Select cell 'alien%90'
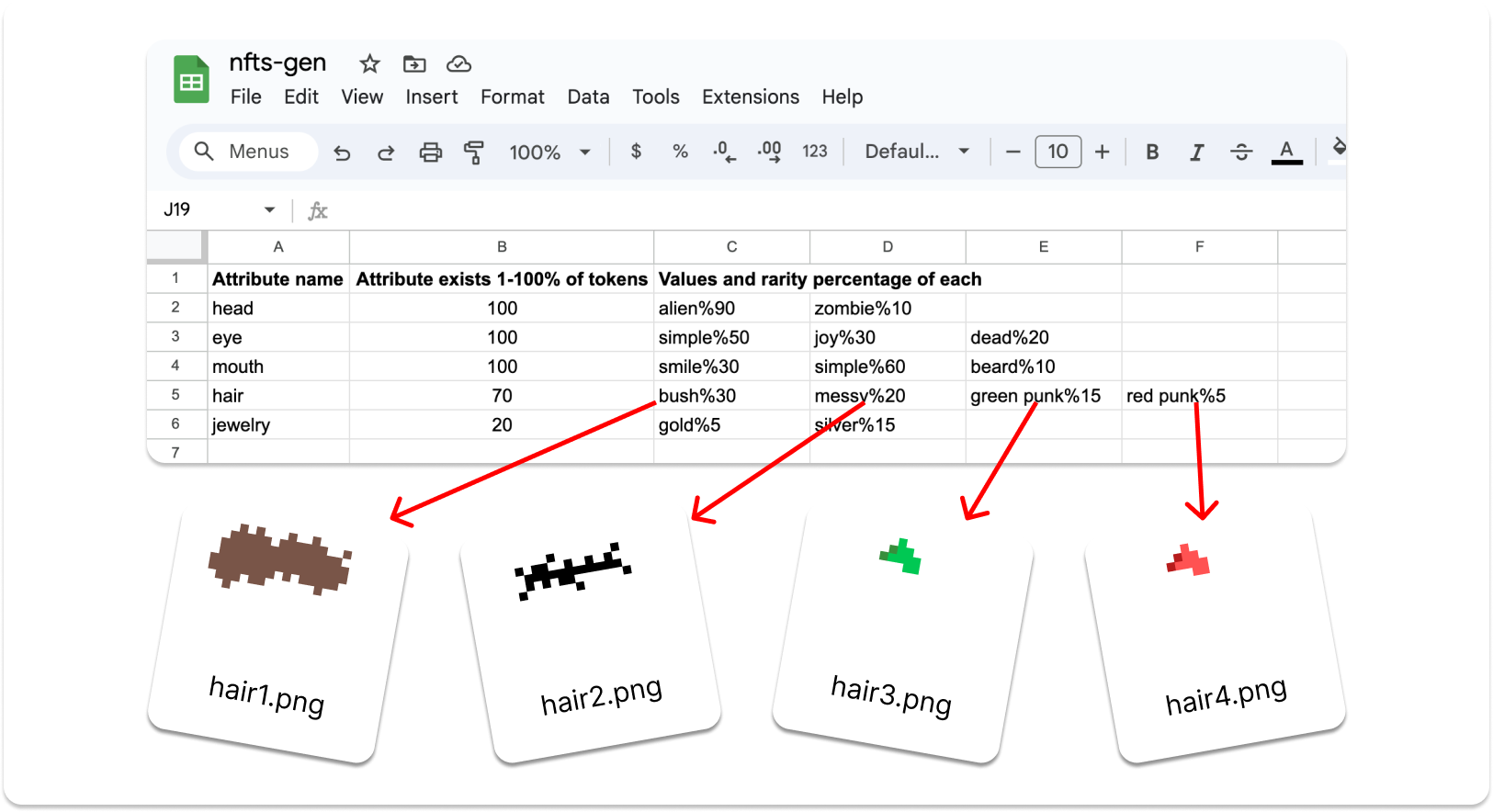The image size is (1493, 812). pos(731,309)
